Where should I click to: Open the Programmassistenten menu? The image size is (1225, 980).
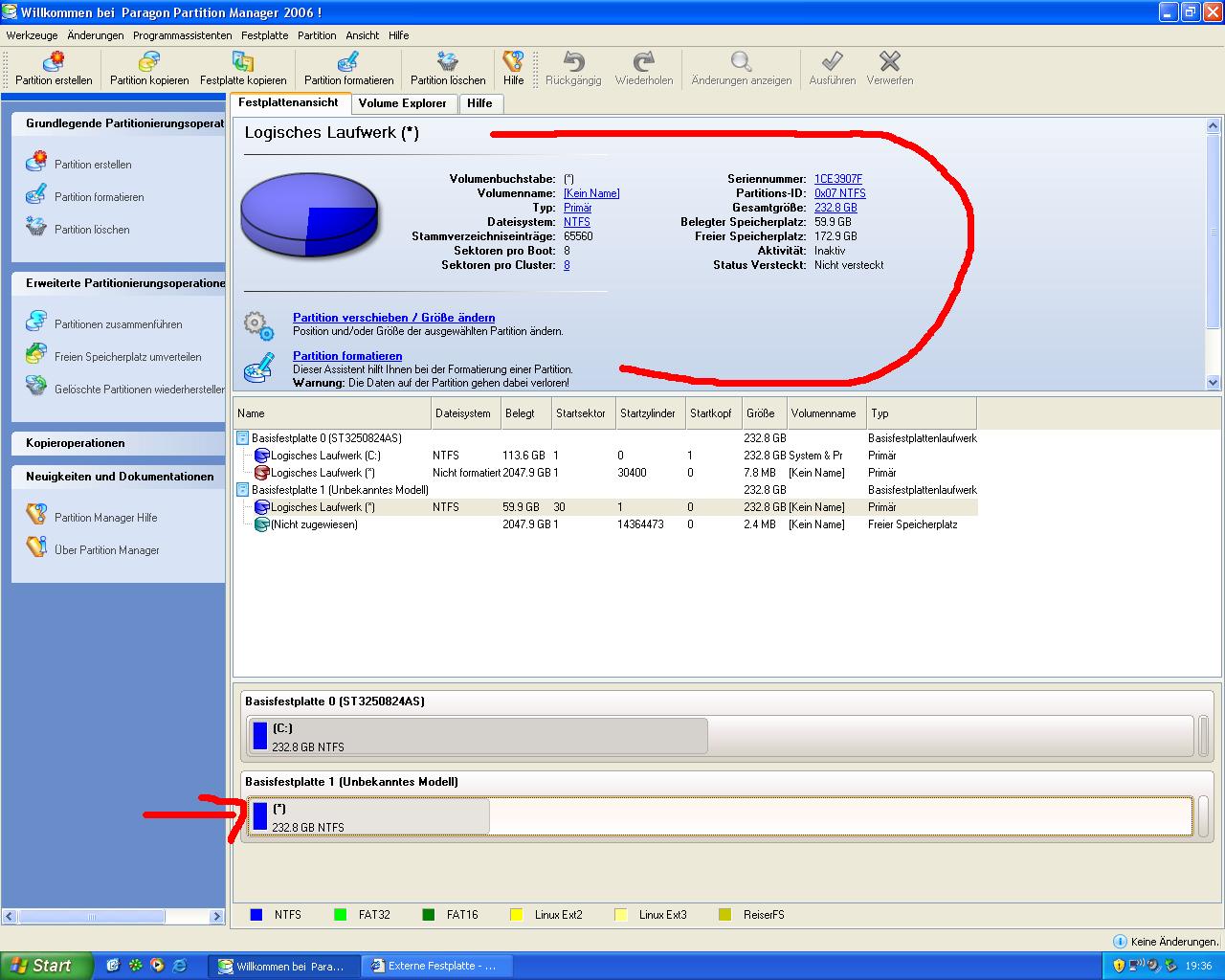point(182,35)
